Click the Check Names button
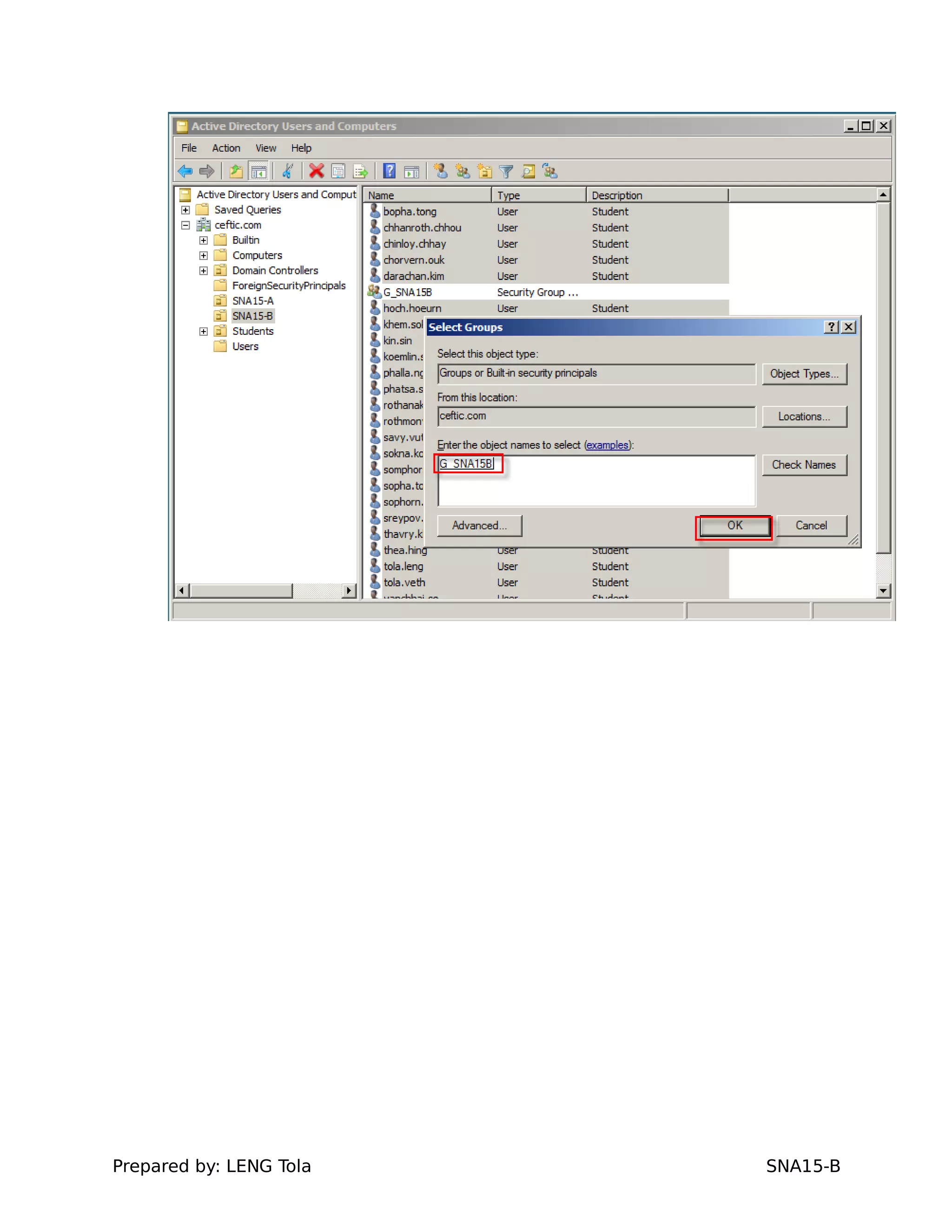The width and height of the screenshot is (952, 1232). [x=804, y=465]
